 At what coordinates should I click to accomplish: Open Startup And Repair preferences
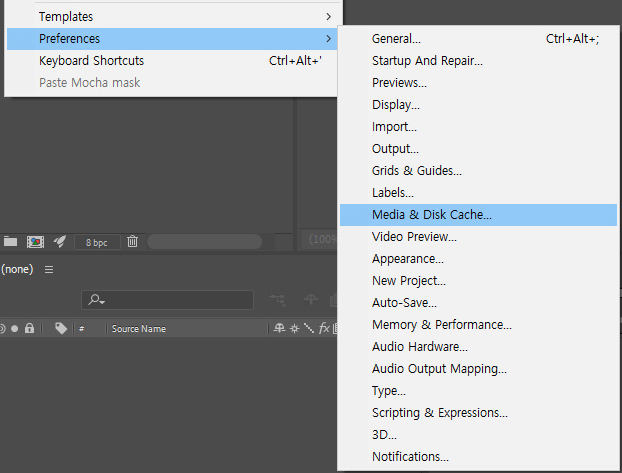(478, 61)
